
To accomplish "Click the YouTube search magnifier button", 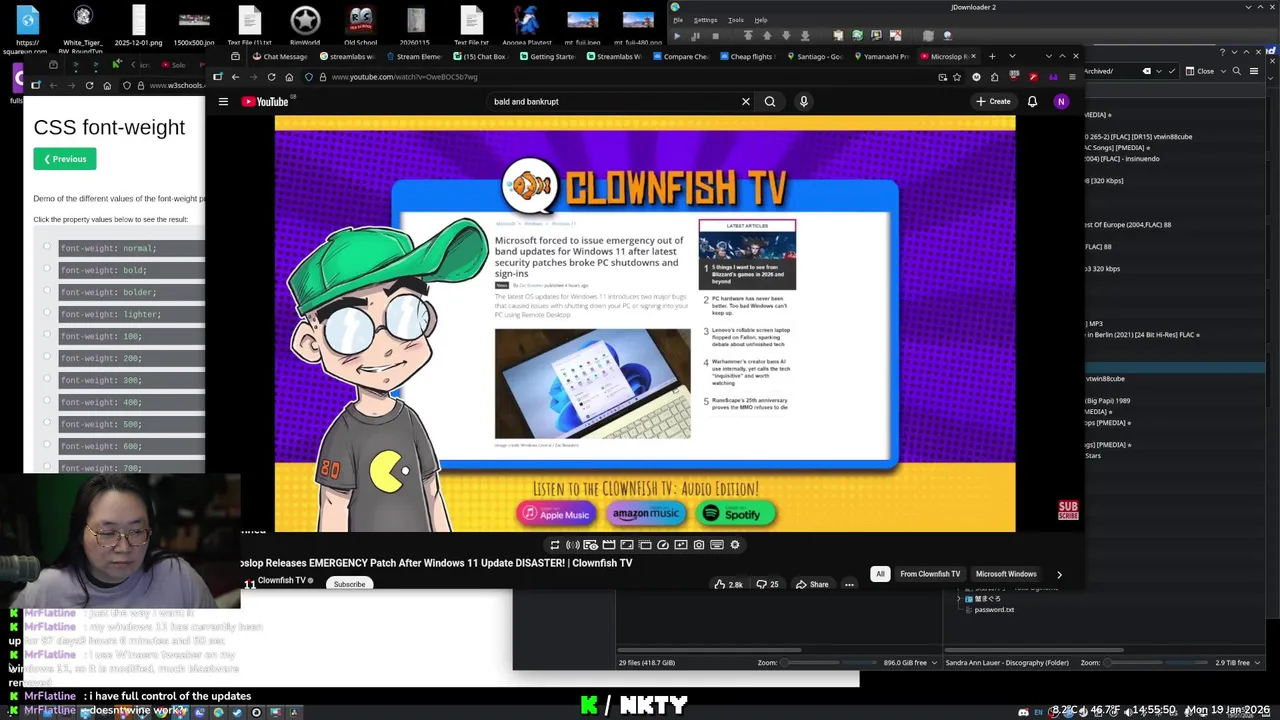I will (770, 101).
